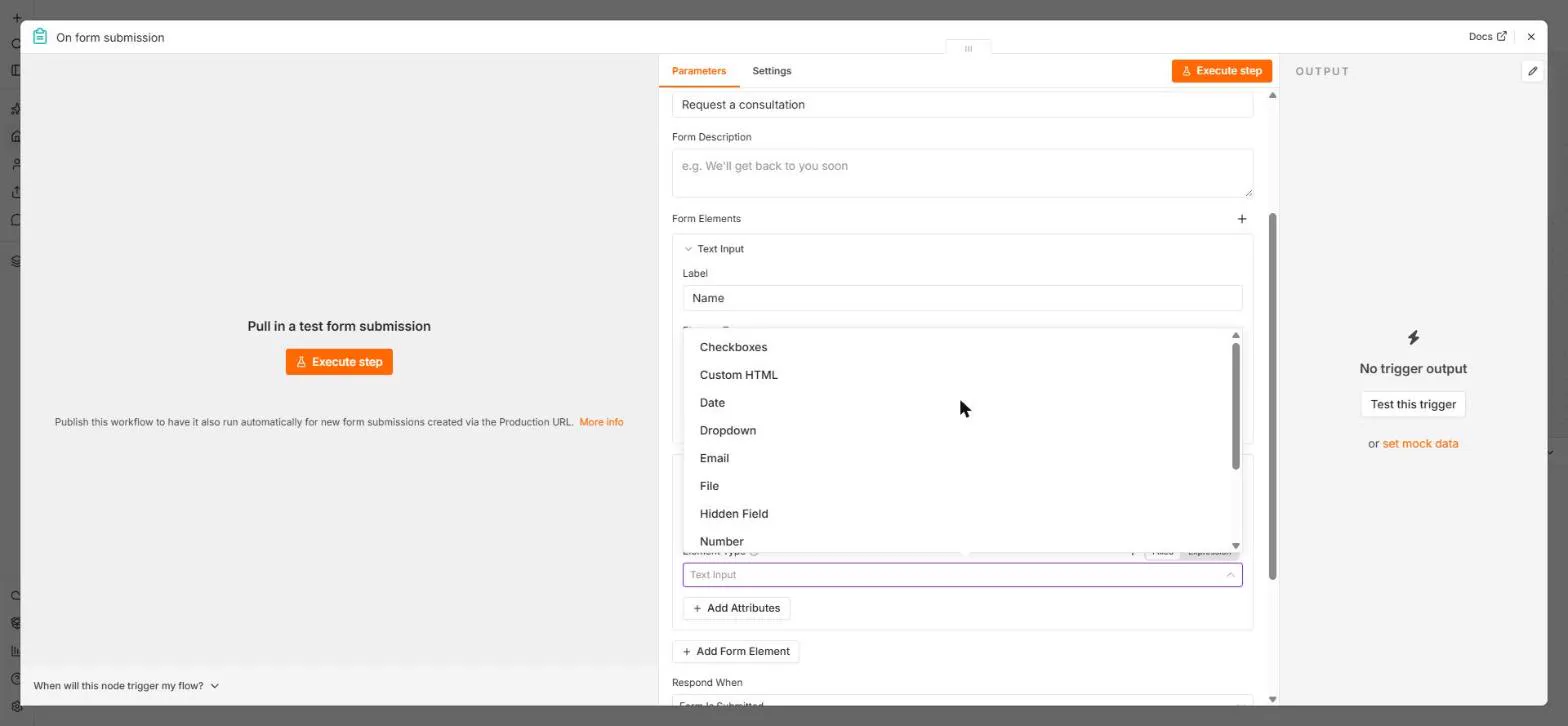Close the On form submission panel

click(x=1531, y=37)
